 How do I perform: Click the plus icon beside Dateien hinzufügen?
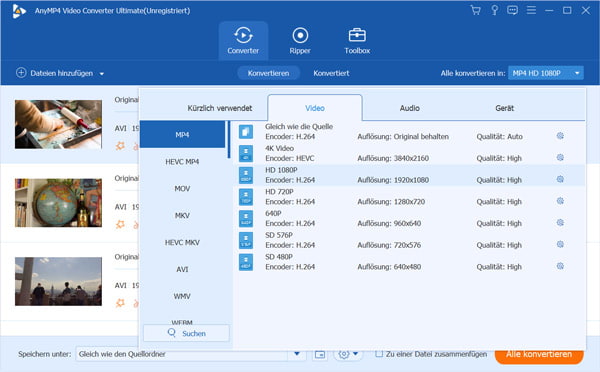point(21,73)
